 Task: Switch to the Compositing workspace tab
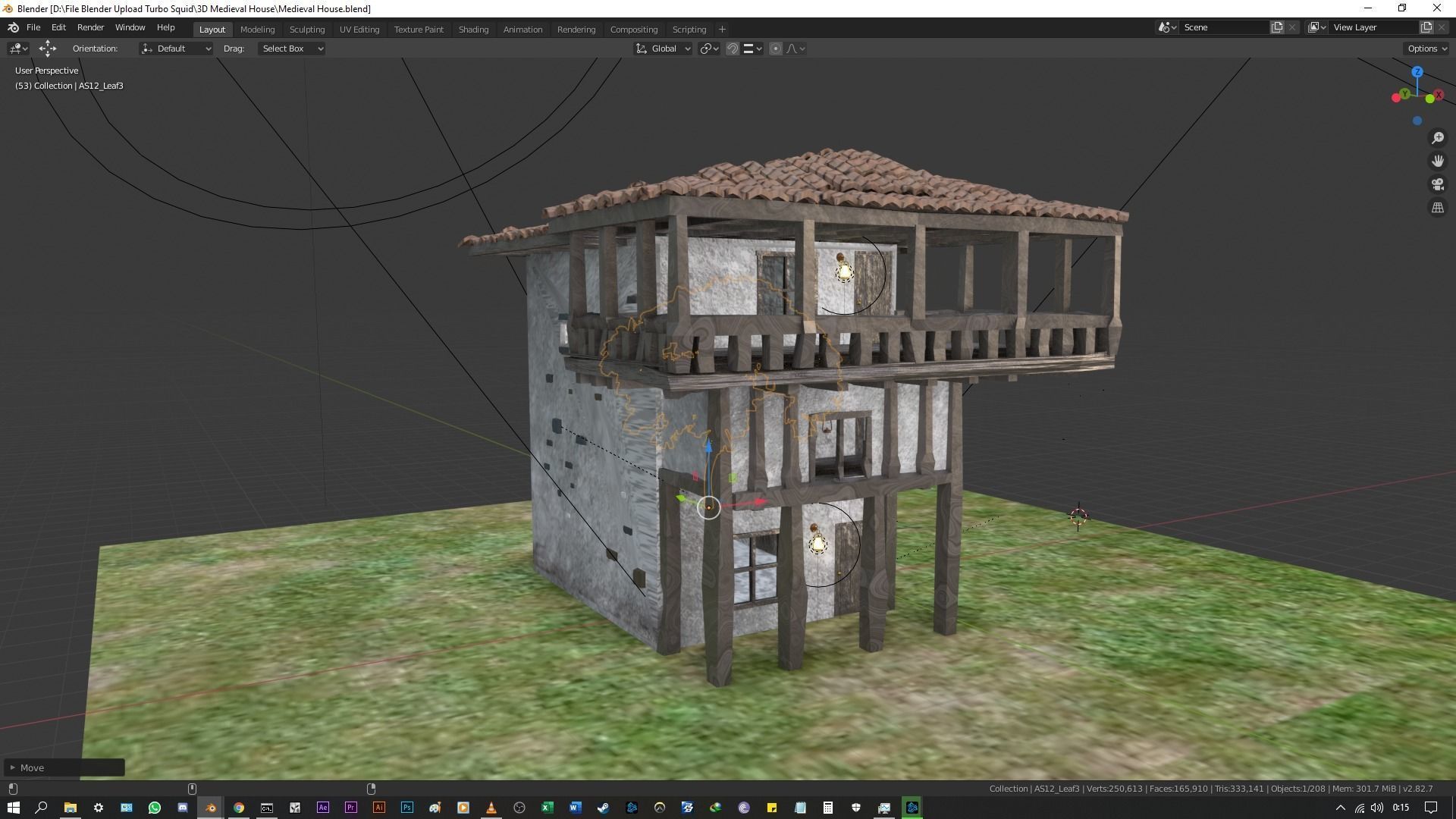click(634, 30)
